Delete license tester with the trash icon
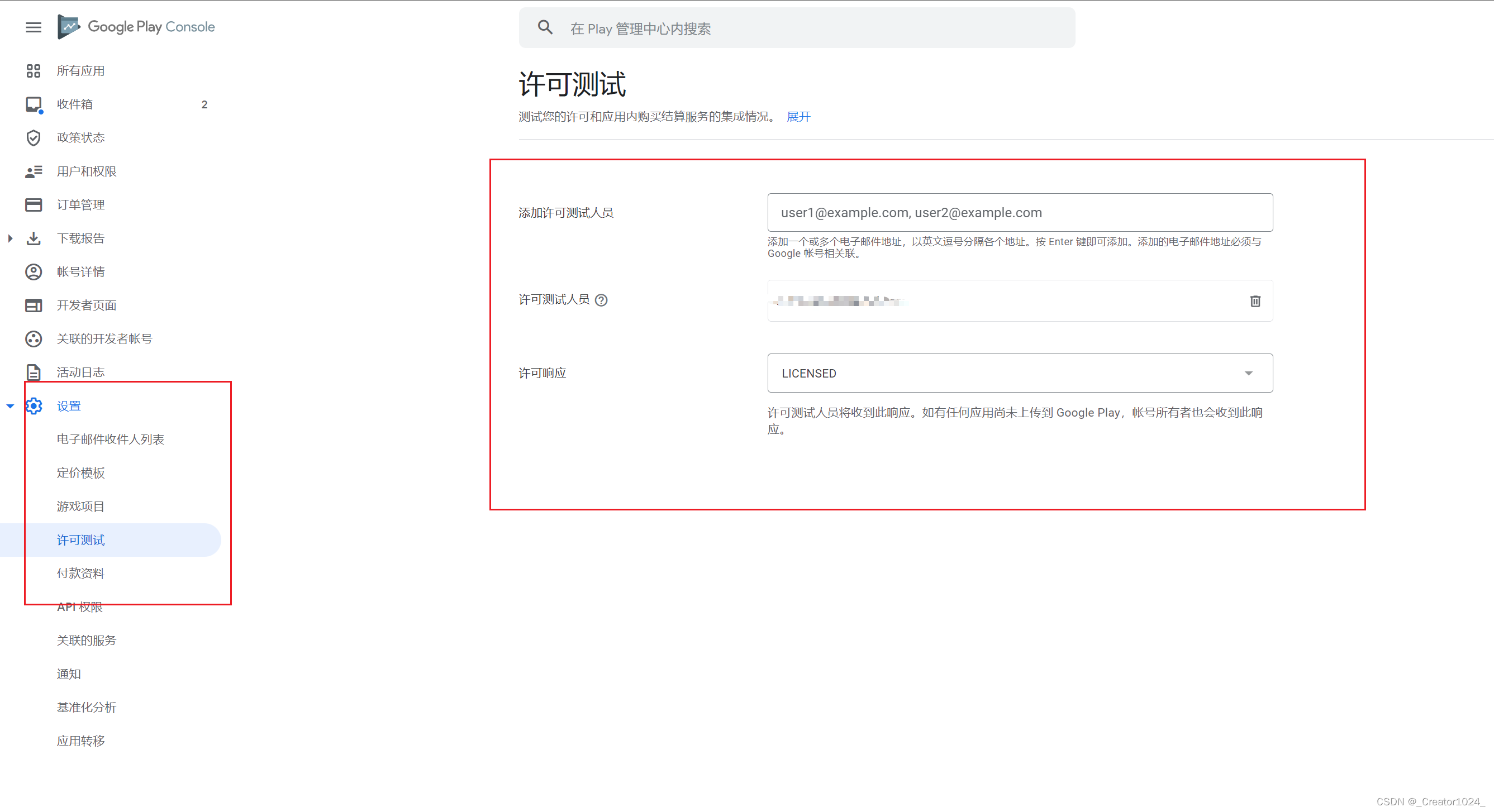The image size is (1494, 812). (x=1255, y=301)
